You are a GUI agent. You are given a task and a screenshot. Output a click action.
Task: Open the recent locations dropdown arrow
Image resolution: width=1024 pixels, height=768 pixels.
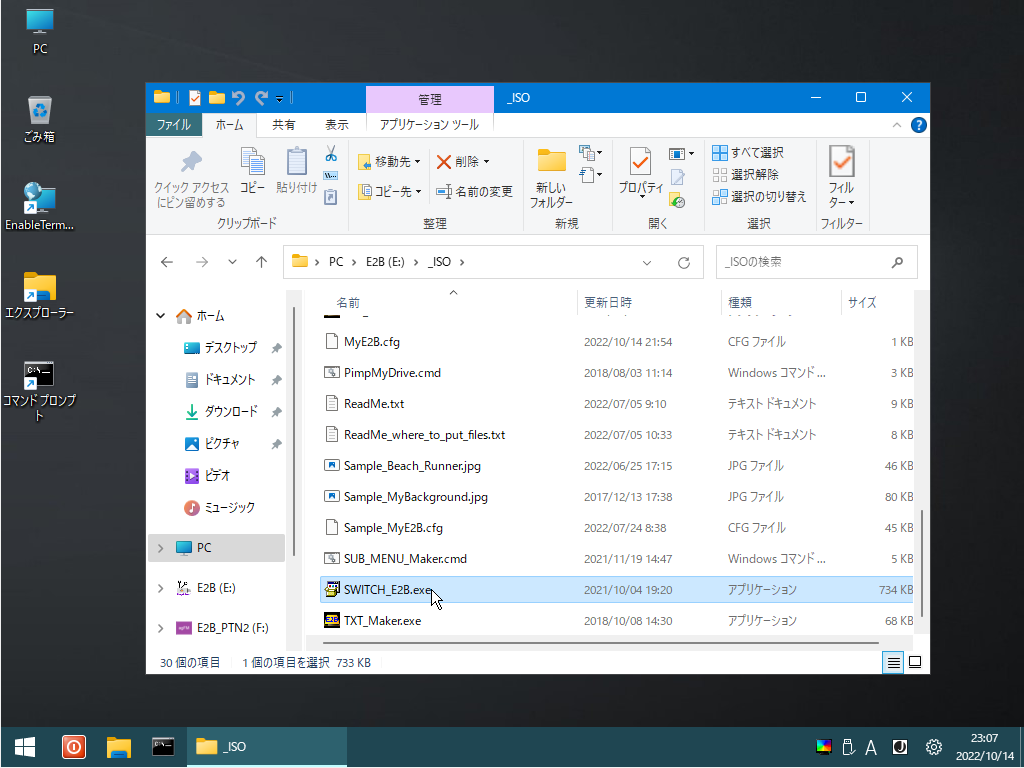232,262
